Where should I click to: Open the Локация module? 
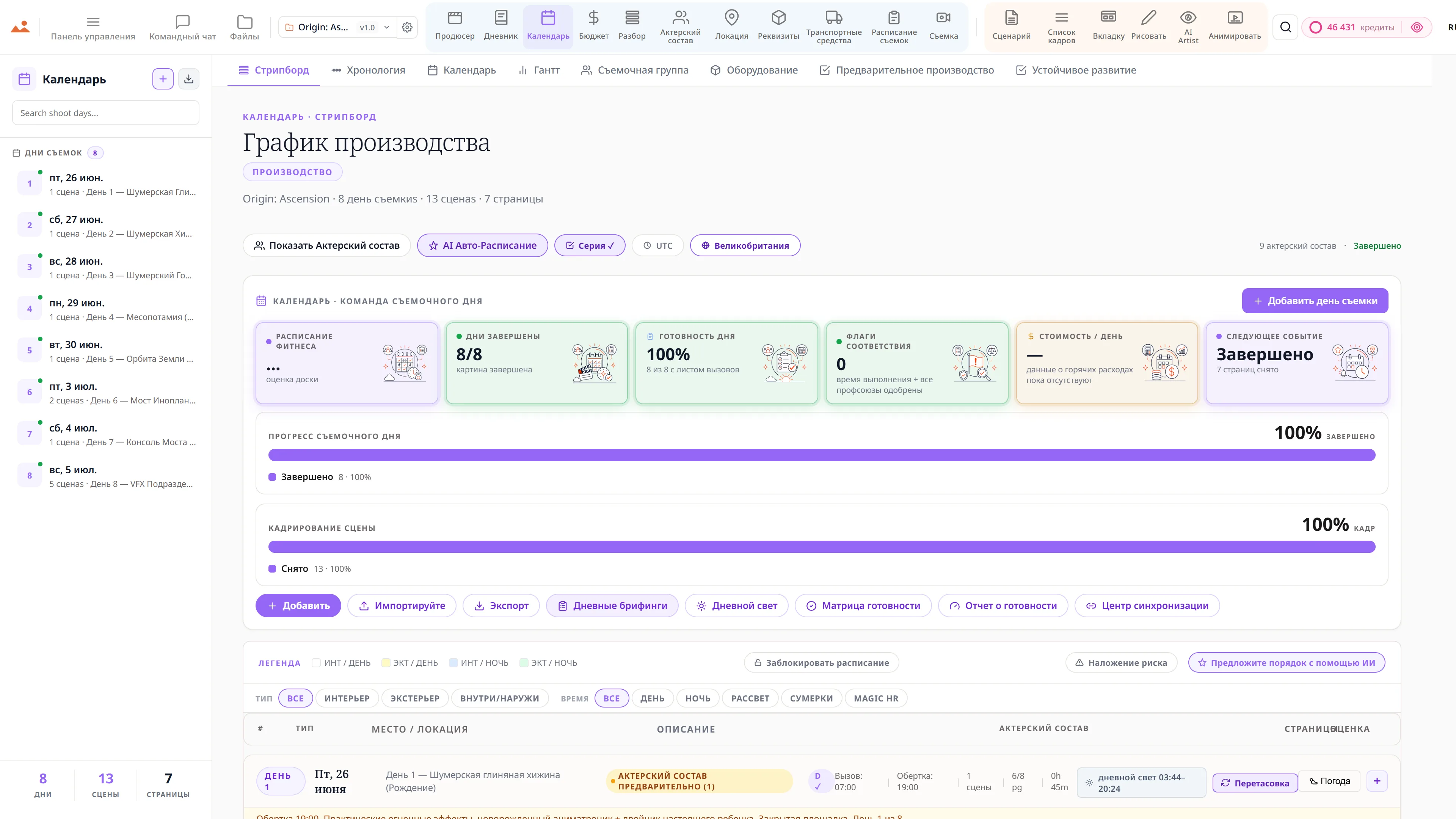tap(731, 27)
